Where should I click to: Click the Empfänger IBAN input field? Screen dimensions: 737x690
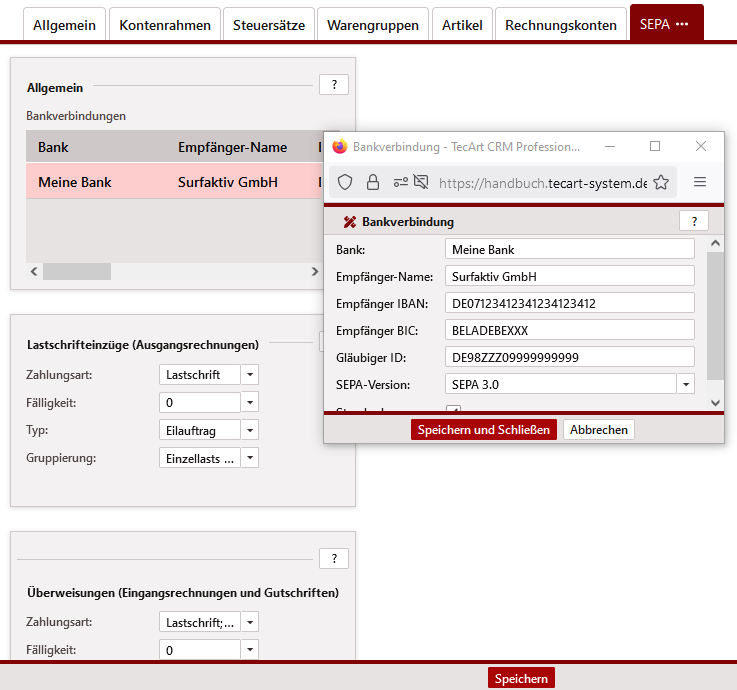click(569, 303)
